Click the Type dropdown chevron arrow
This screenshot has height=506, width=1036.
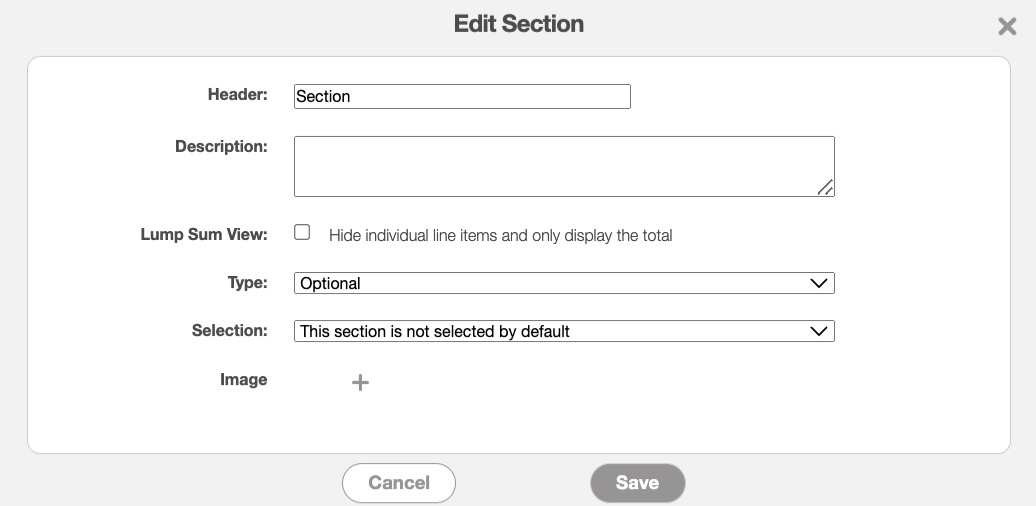819,283
